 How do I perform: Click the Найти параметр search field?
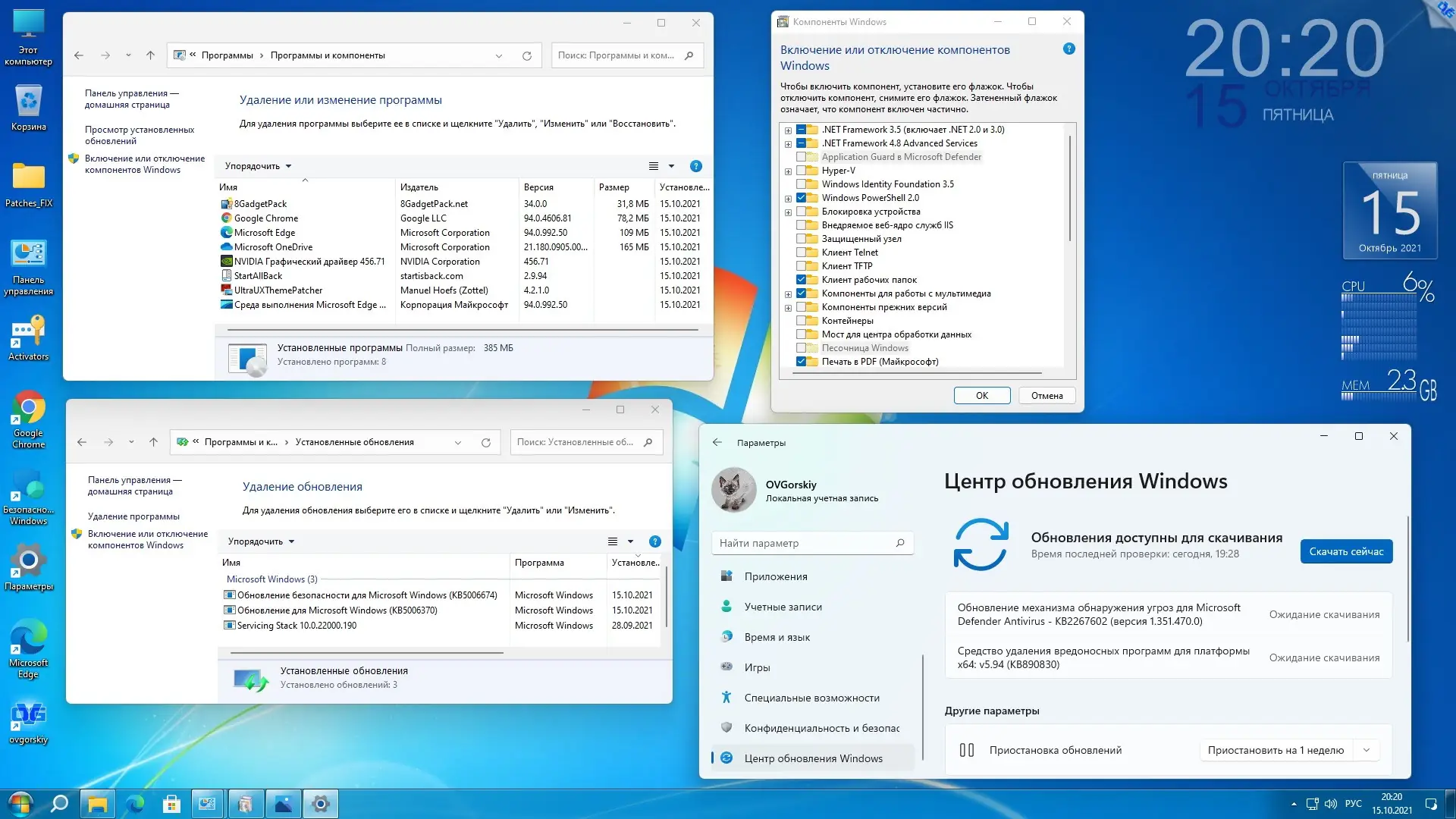point(804,543)
